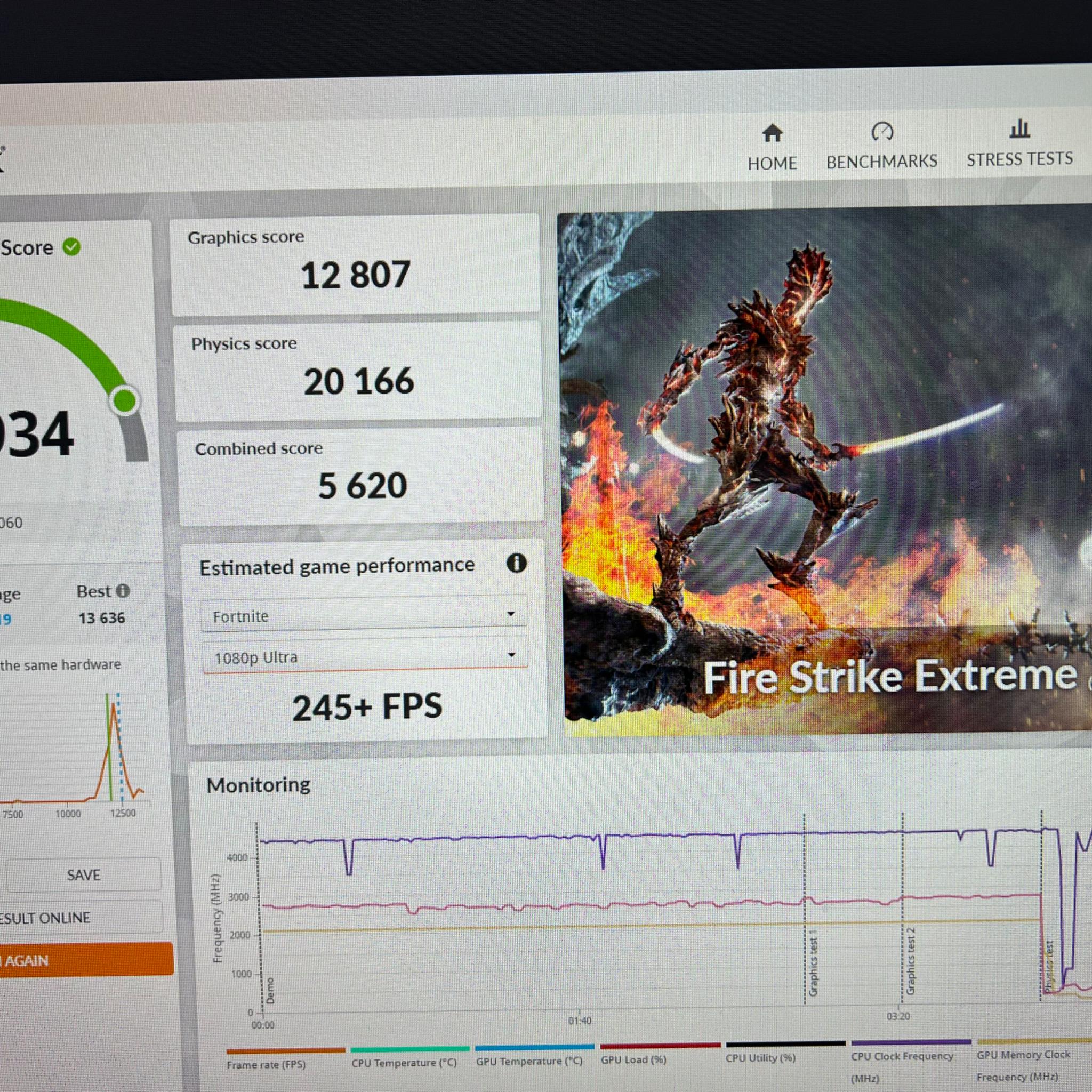This screenshot has width=1092, height=1092.
Task: Toggle the CPU Utility (%) legend item
Action: pos(785,1052)
